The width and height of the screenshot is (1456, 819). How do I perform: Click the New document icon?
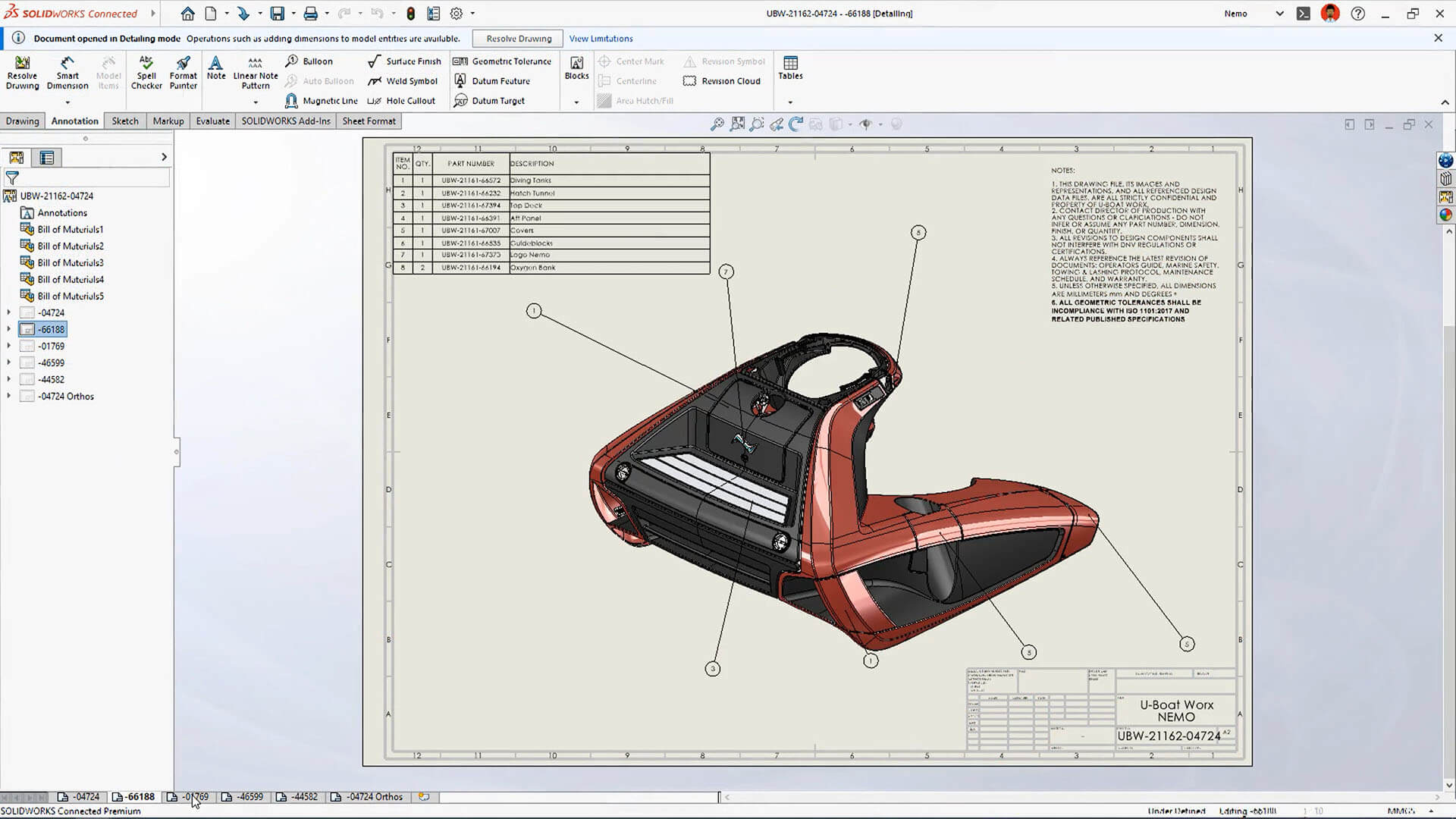point(211,14)
